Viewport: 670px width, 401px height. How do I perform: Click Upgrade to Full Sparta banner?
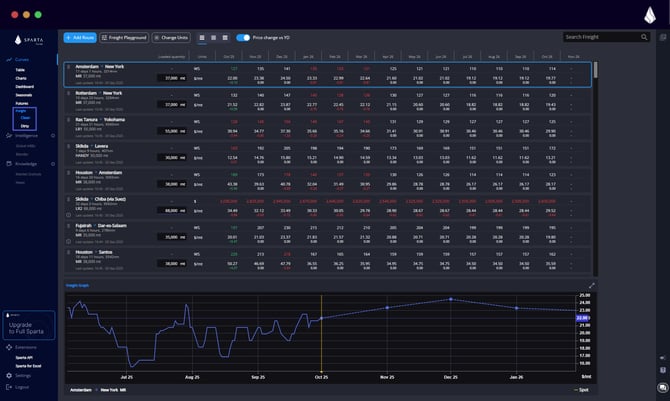pos(28,326)
